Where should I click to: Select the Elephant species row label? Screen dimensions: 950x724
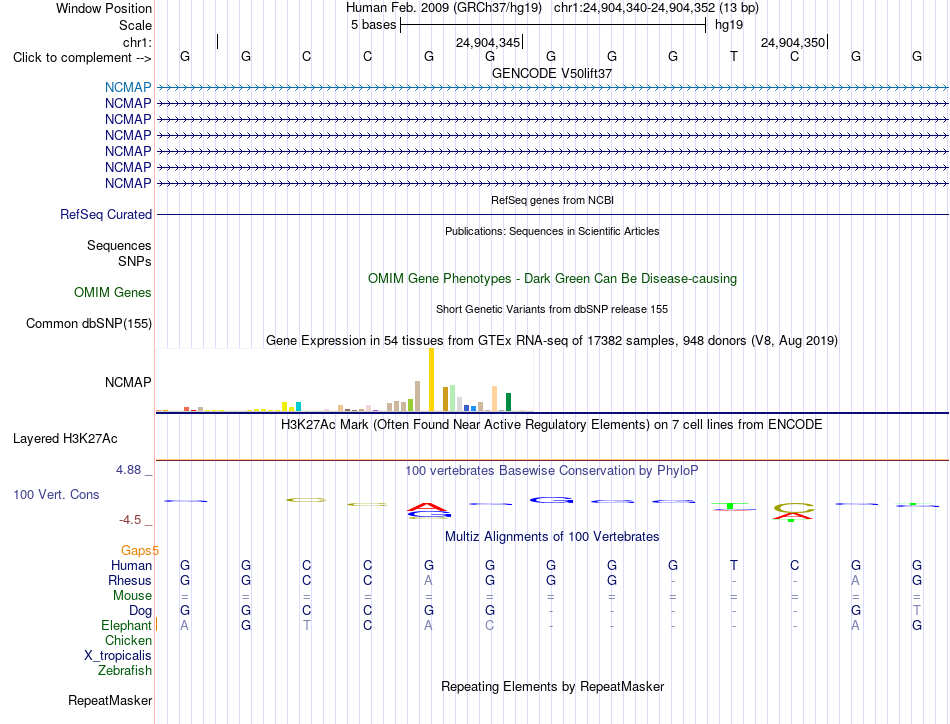click(126, 625)
